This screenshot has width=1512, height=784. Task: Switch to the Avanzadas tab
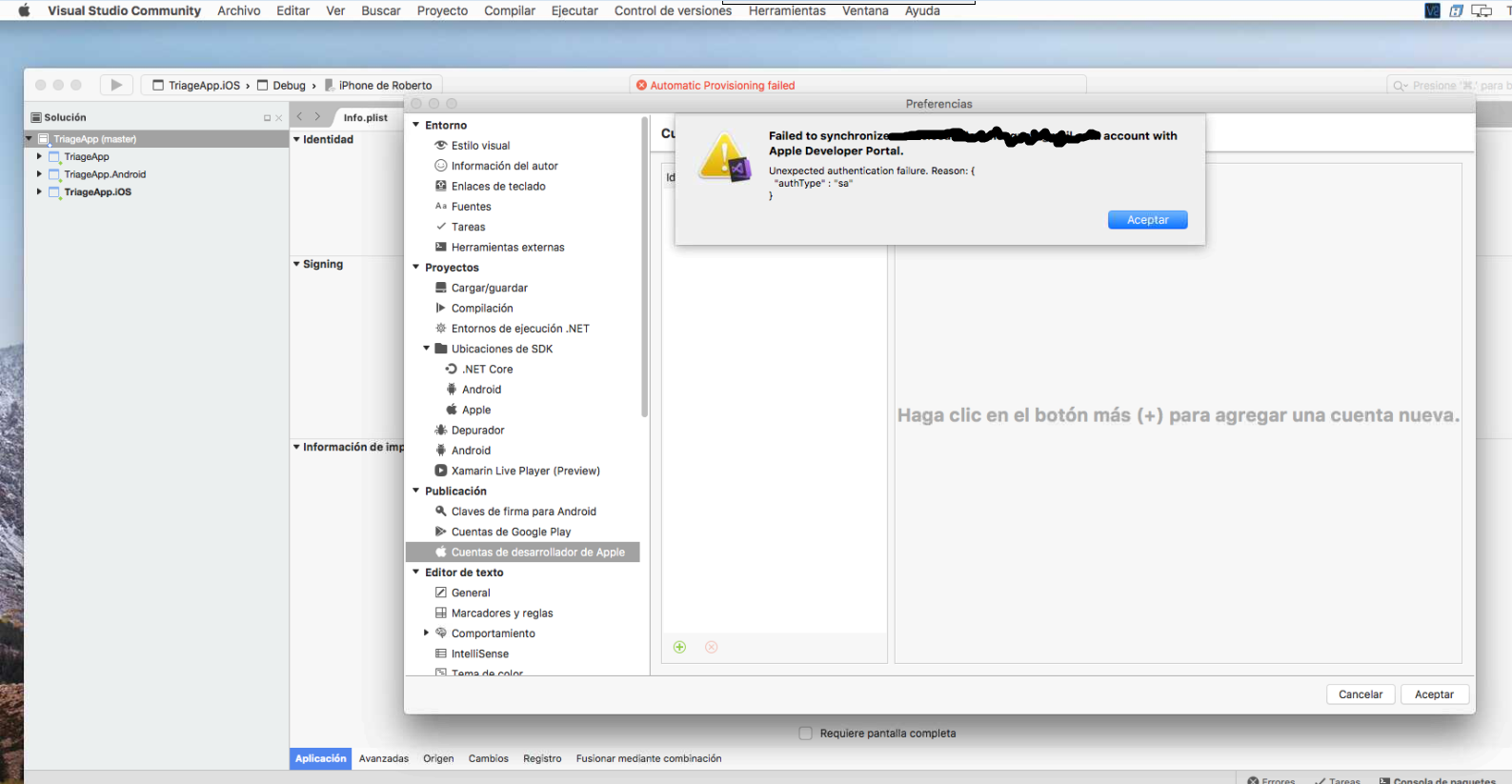point(384,759)
